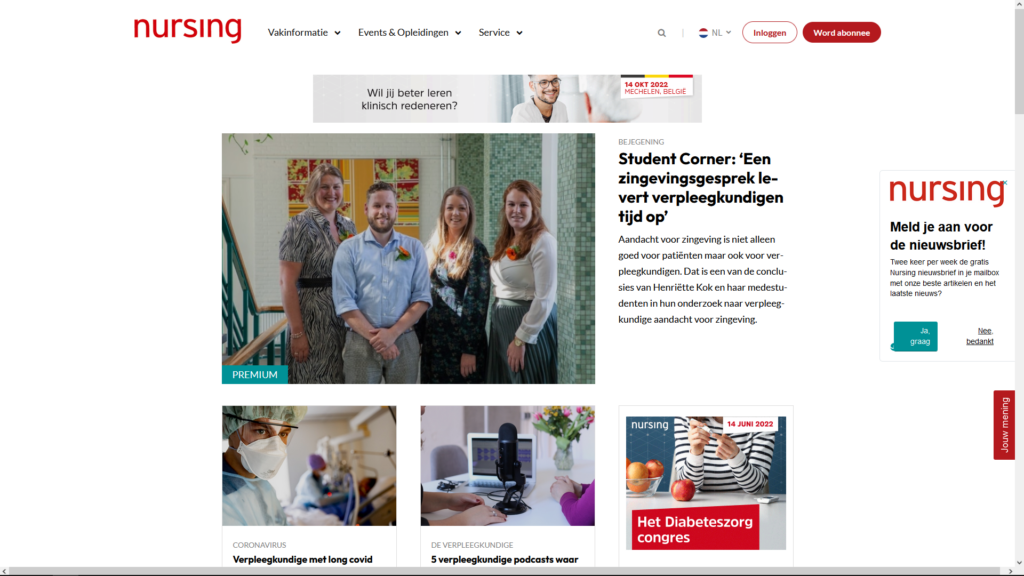Click the Het Diabeteszorg congres banner

point(706,483)
